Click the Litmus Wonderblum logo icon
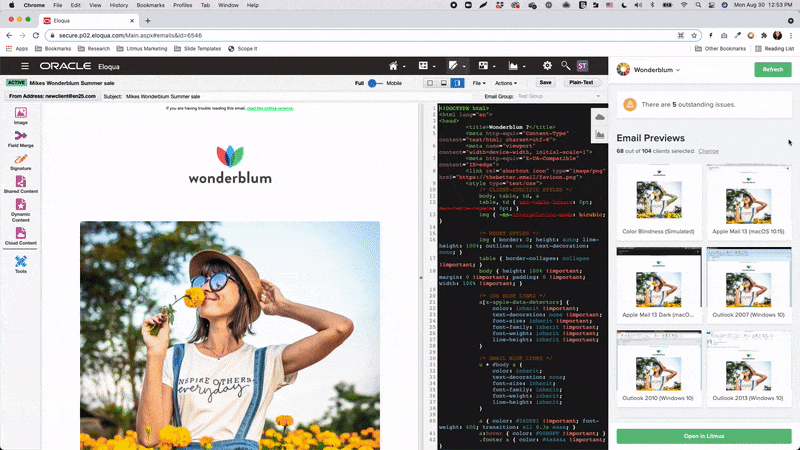 click(x=623, y=69)
